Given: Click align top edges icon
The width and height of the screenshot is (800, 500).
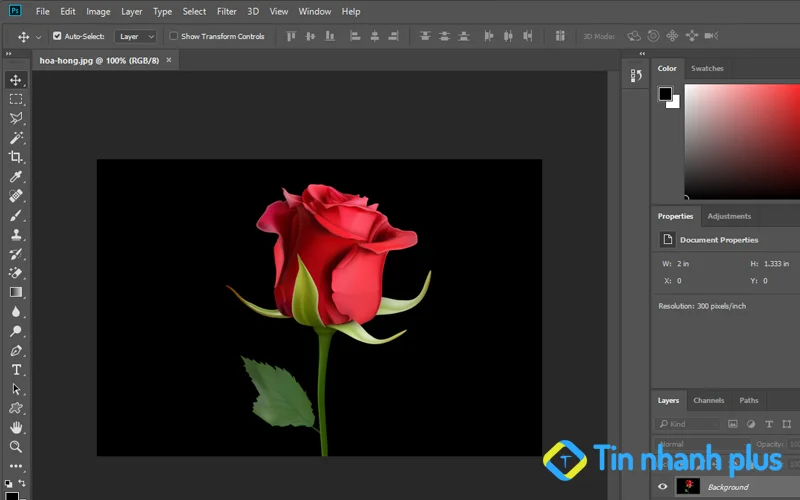Looking at the screenshot, I should [291, 36].
